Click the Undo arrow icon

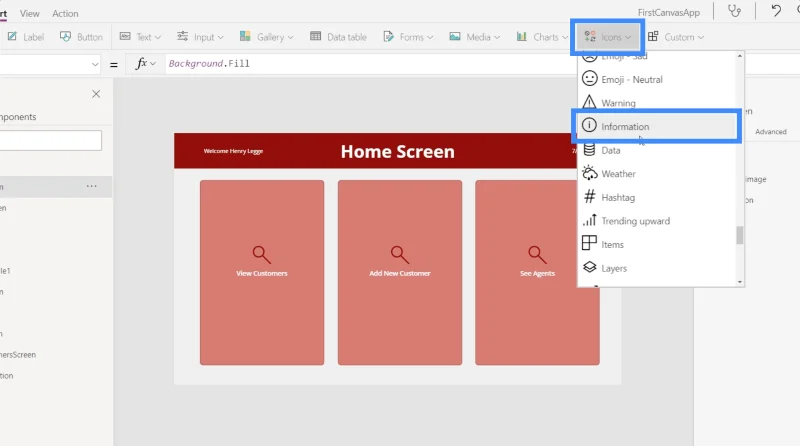point(776,10)
